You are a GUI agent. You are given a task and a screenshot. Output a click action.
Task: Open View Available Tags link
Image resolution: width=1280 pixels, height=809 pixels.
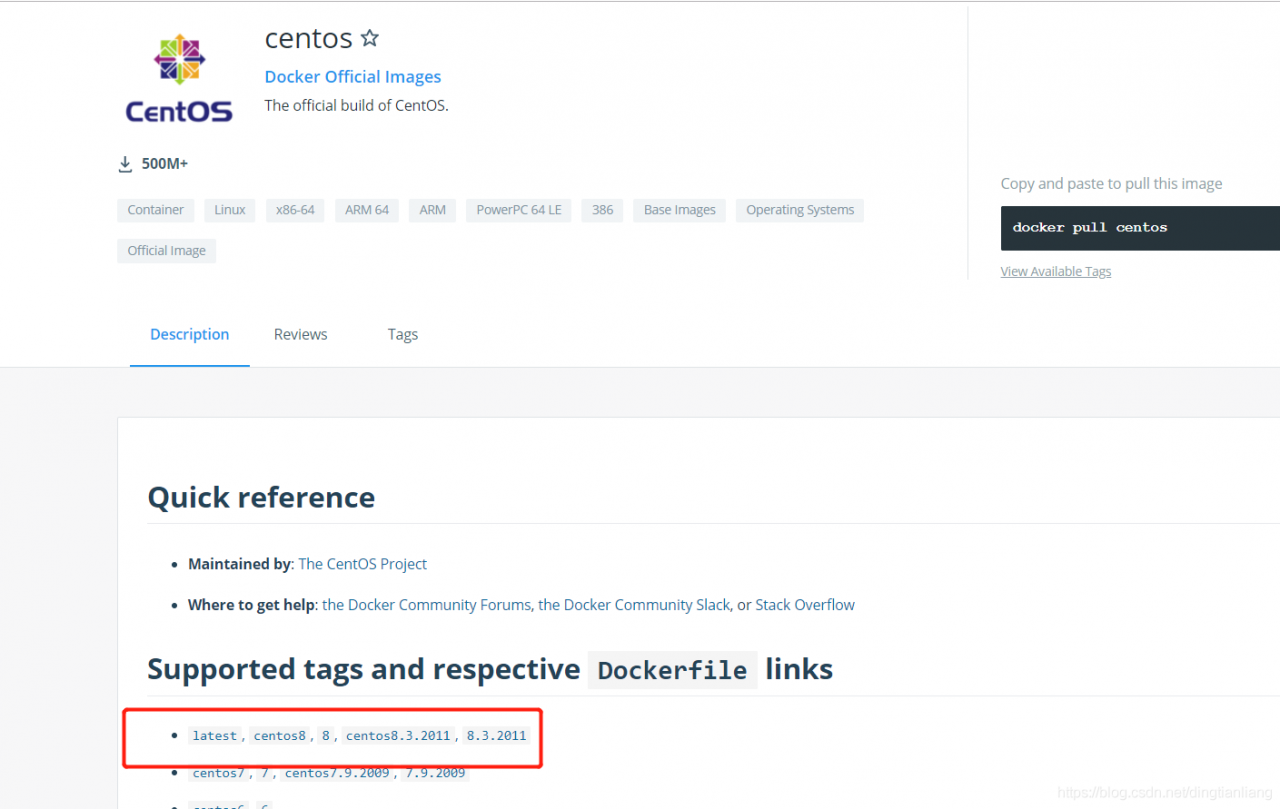click(x=1055, y=271)
